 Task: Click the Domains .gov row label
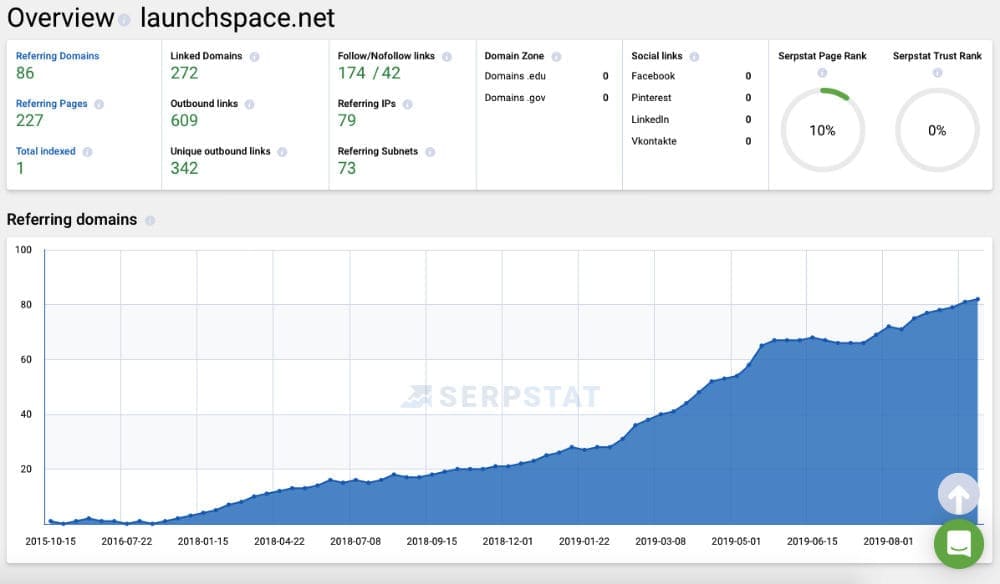pos(515,98)
